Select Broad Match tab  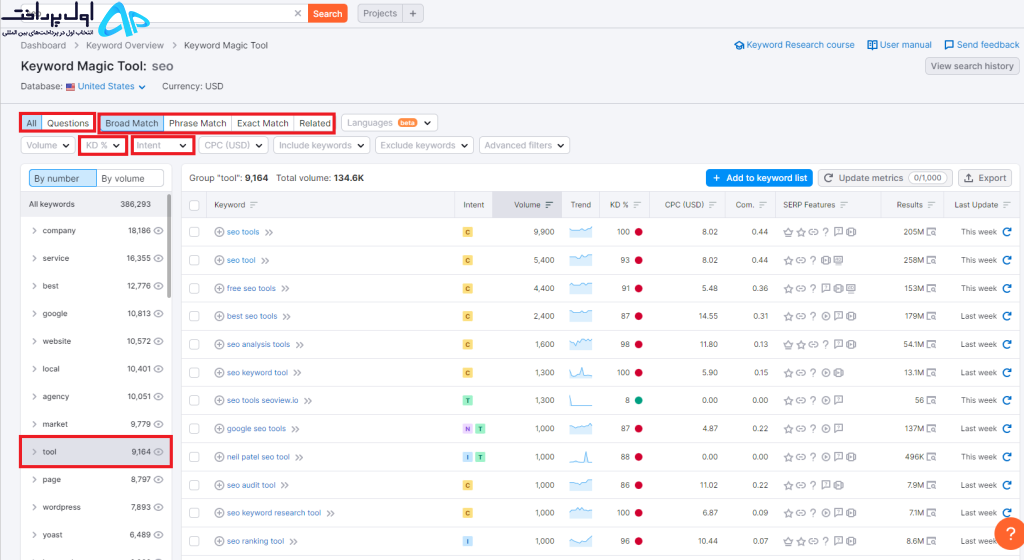pyautogui.click(x=131, y=123)
